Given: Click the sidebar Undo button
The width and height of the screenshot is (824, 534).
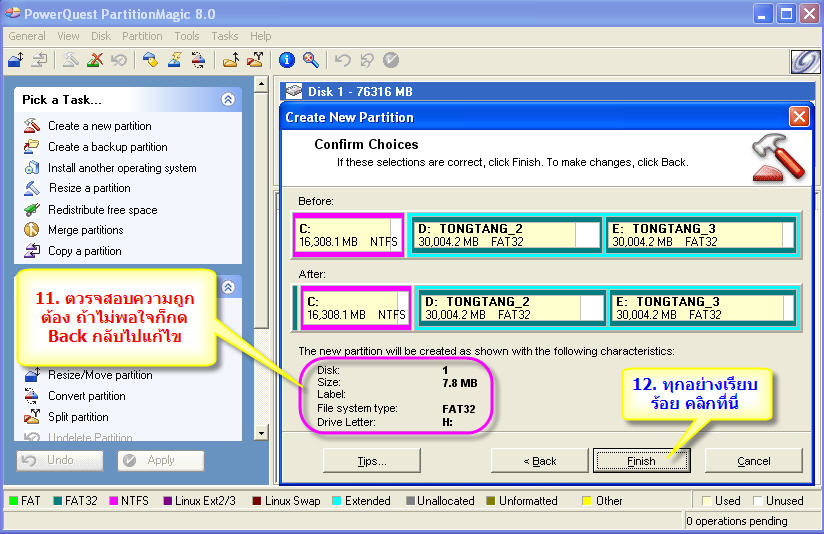Looking at the screenshot, I should click(x=60, y=460).
